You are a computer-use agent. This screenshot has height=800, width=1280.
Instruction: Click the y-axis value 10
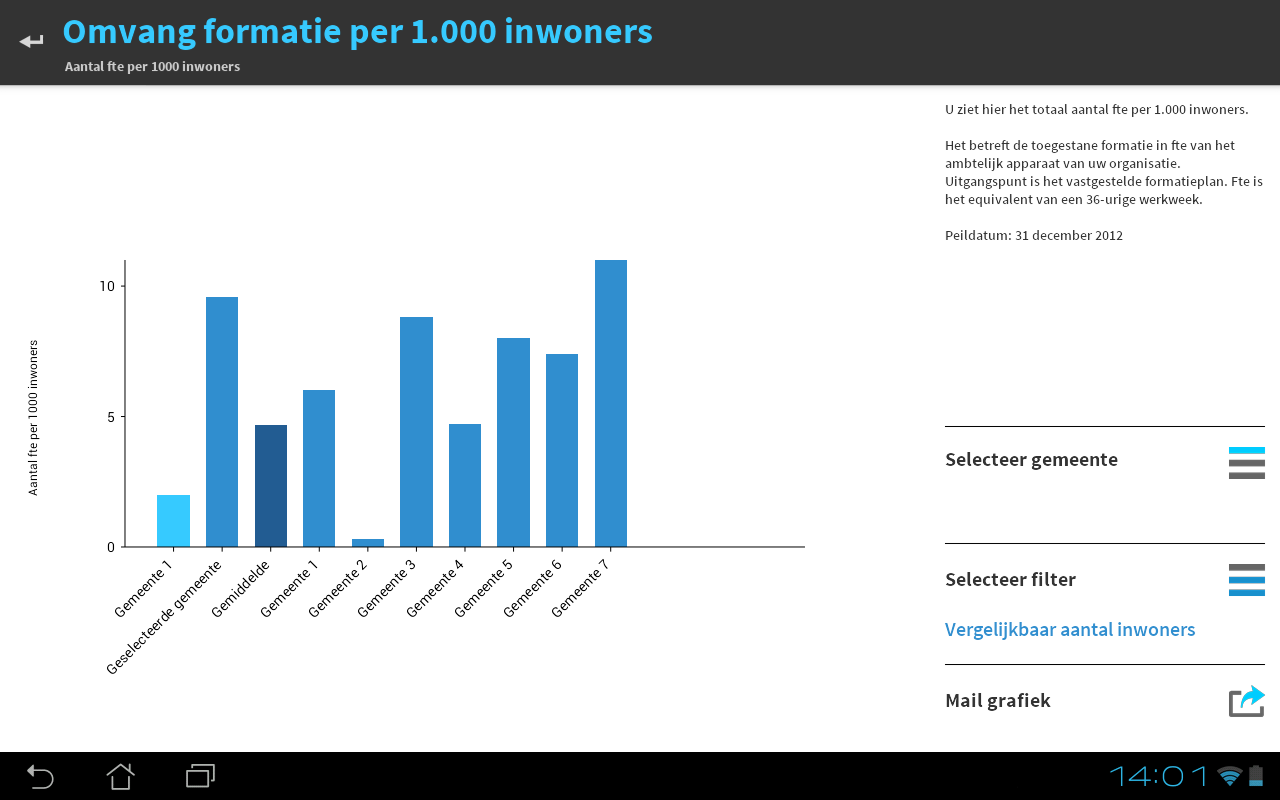coord(107,286)
